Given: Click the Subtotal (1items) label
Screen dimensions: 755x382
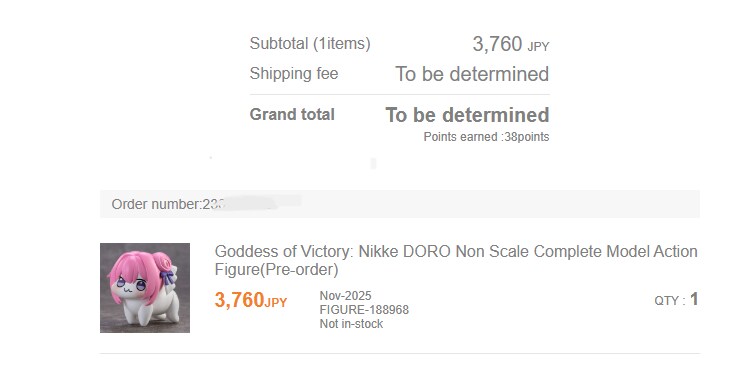Looking at the screenshot, I should (x=310, y=43).
